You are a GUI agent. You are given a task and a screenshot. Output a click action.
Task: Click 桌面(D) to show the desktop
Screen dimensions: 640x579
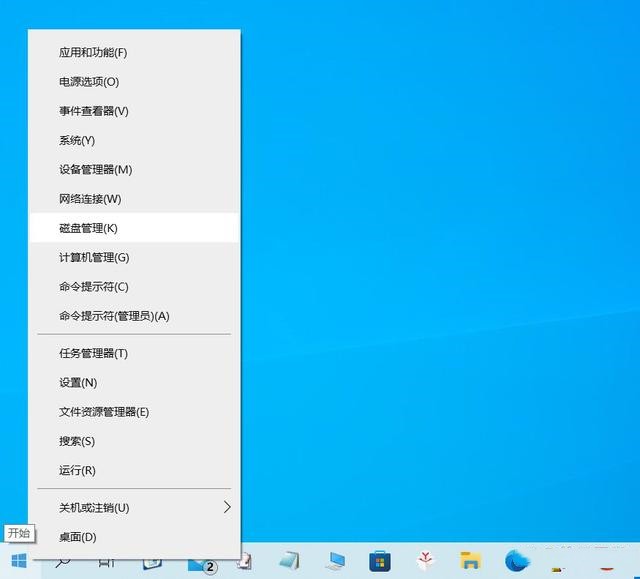click(78, 537)
